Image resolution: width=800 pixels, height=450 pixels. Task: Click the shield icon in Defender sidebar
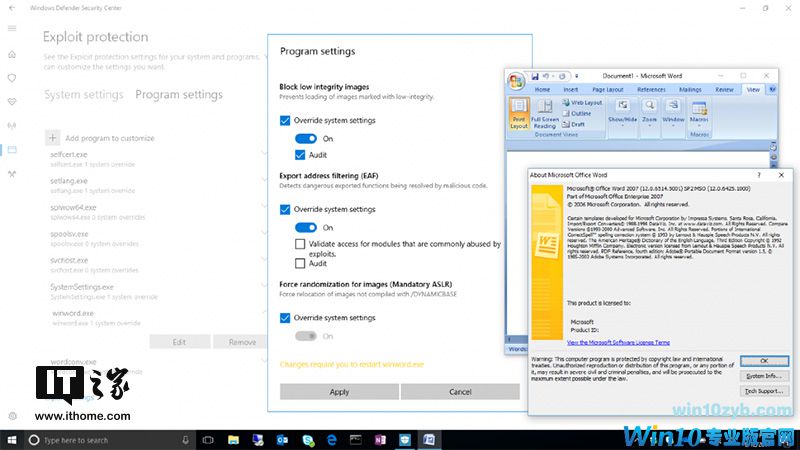tap(12, 77)
